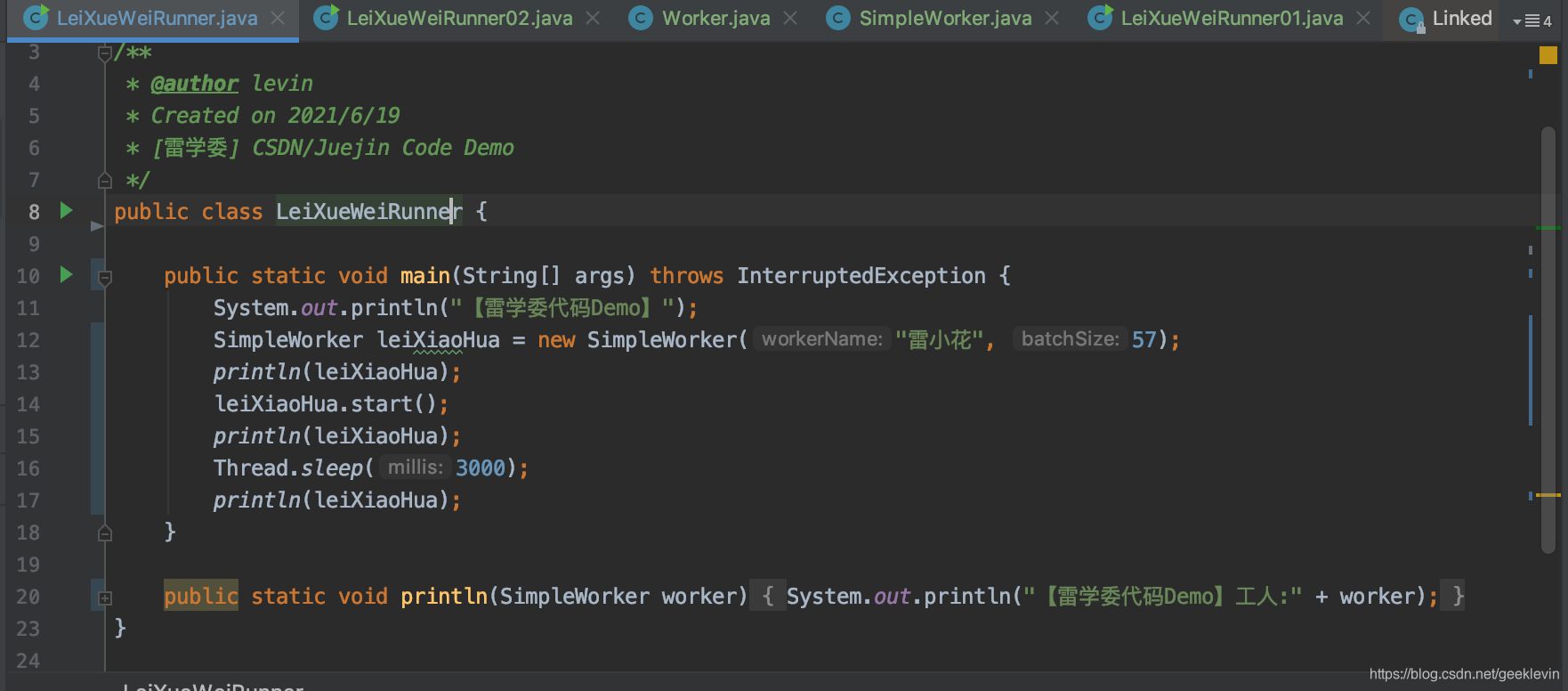Screen dimensions: 1568x691
Task: Run main method from line 10 gutter
Action: (x=66, y=274)
